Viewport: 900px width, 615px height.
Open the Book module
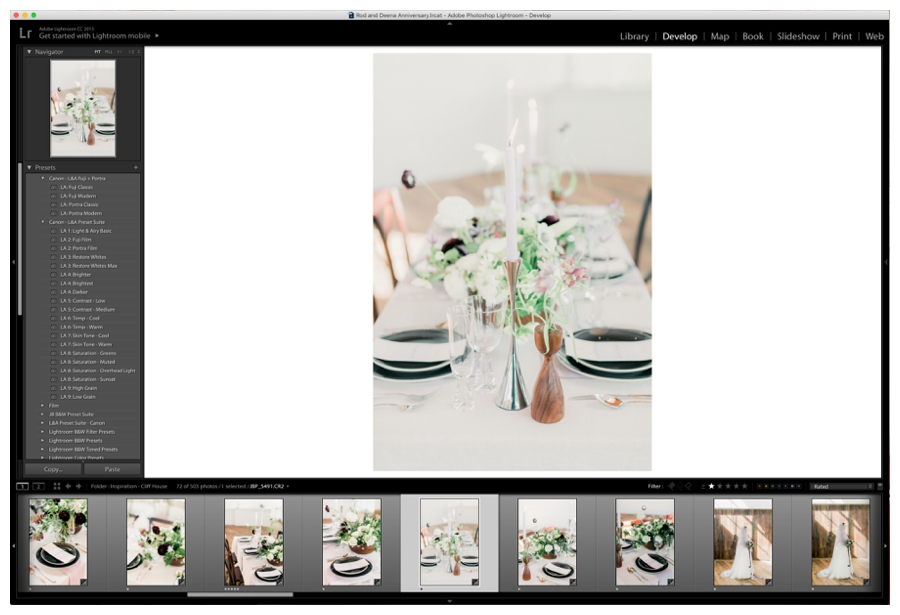tap(752, 36)
